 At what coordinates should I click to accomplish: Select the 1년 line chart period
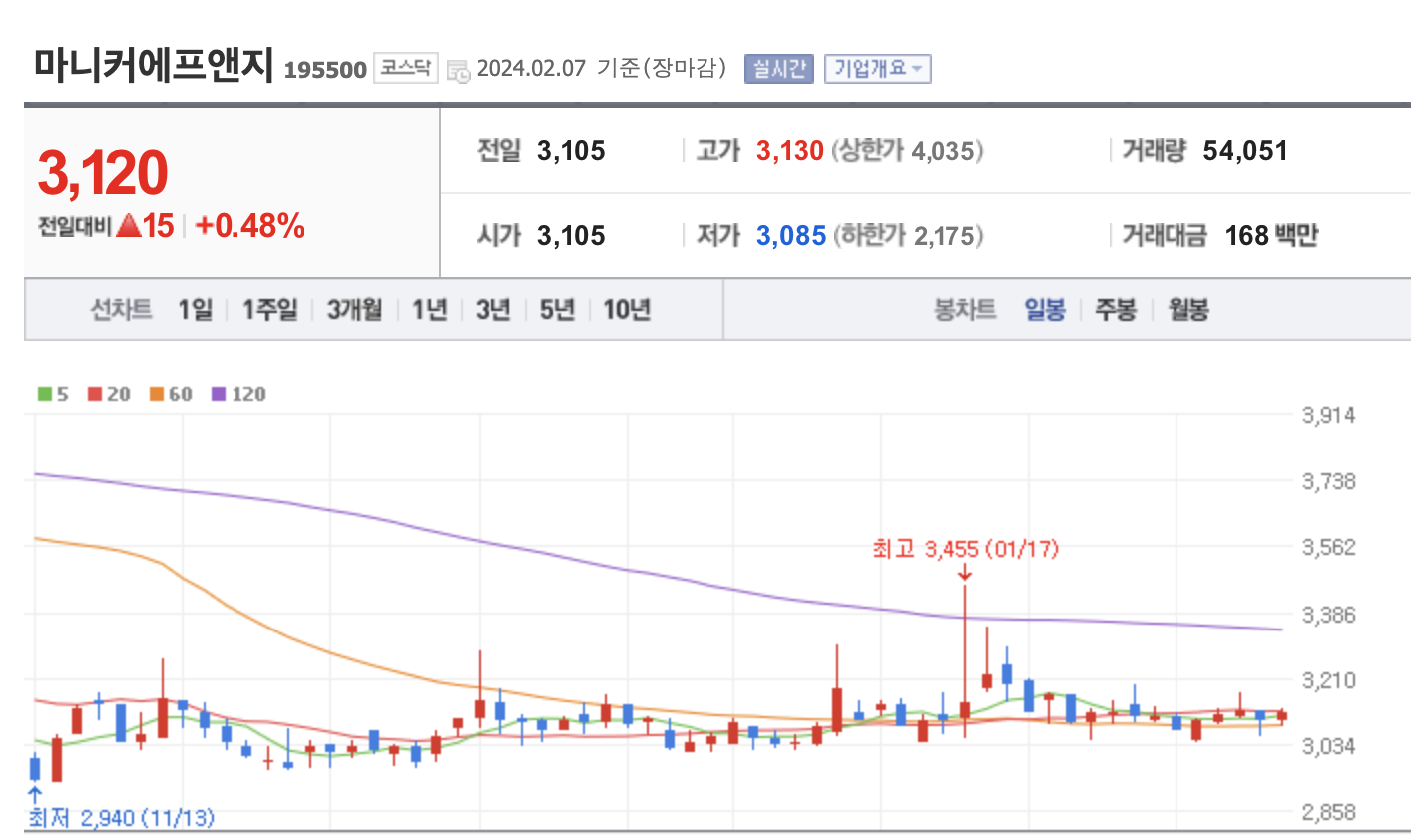click(x=430, y=310)
